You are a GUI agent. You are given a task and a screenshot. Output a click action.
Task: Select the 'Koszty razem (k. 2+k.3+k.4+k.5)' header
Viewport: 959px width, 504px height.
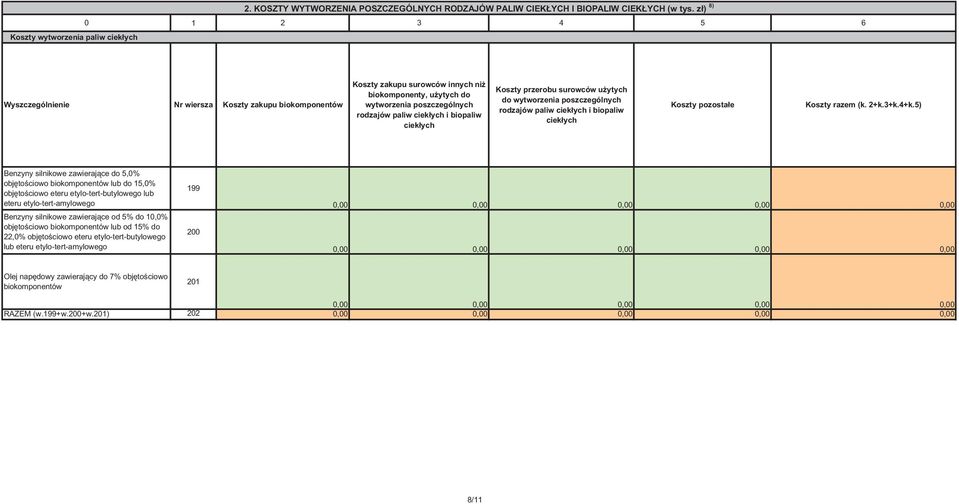pyautogui.click(x=864, y=105)
